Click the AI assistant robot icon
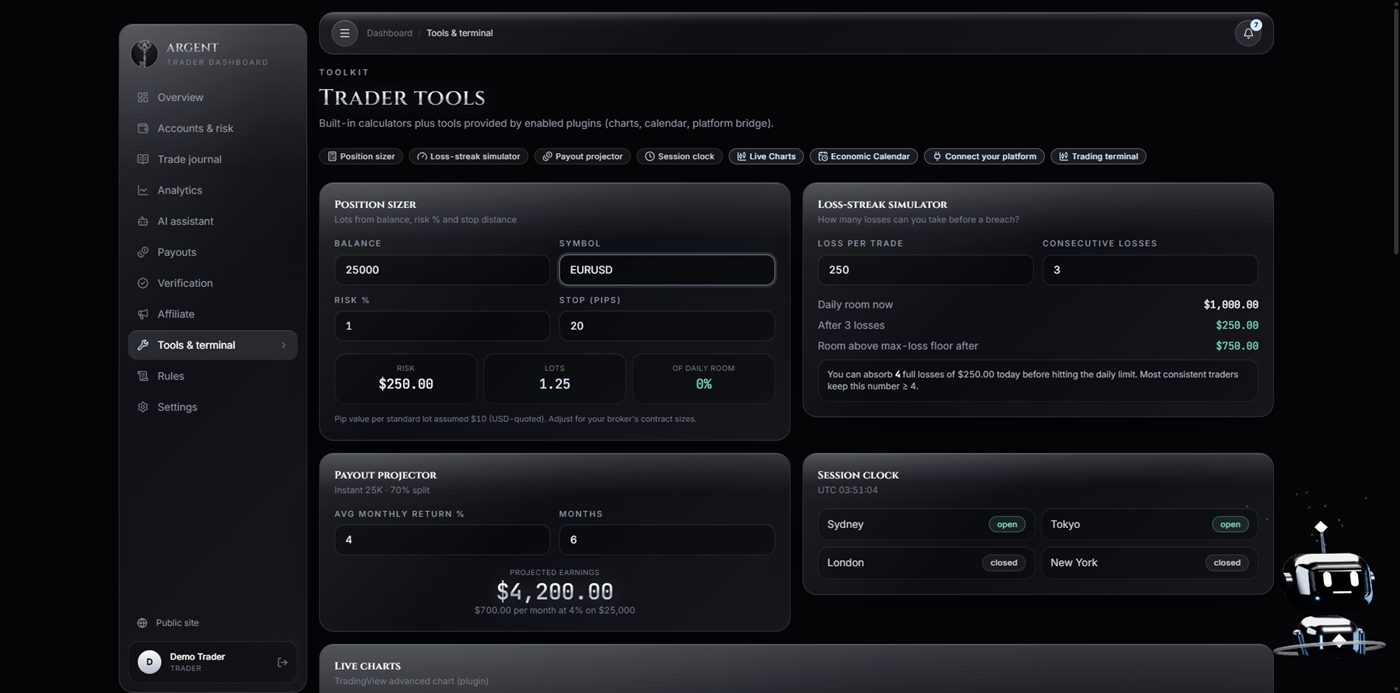The height and width of the screenshot is (693, 1400). (143, 221)
